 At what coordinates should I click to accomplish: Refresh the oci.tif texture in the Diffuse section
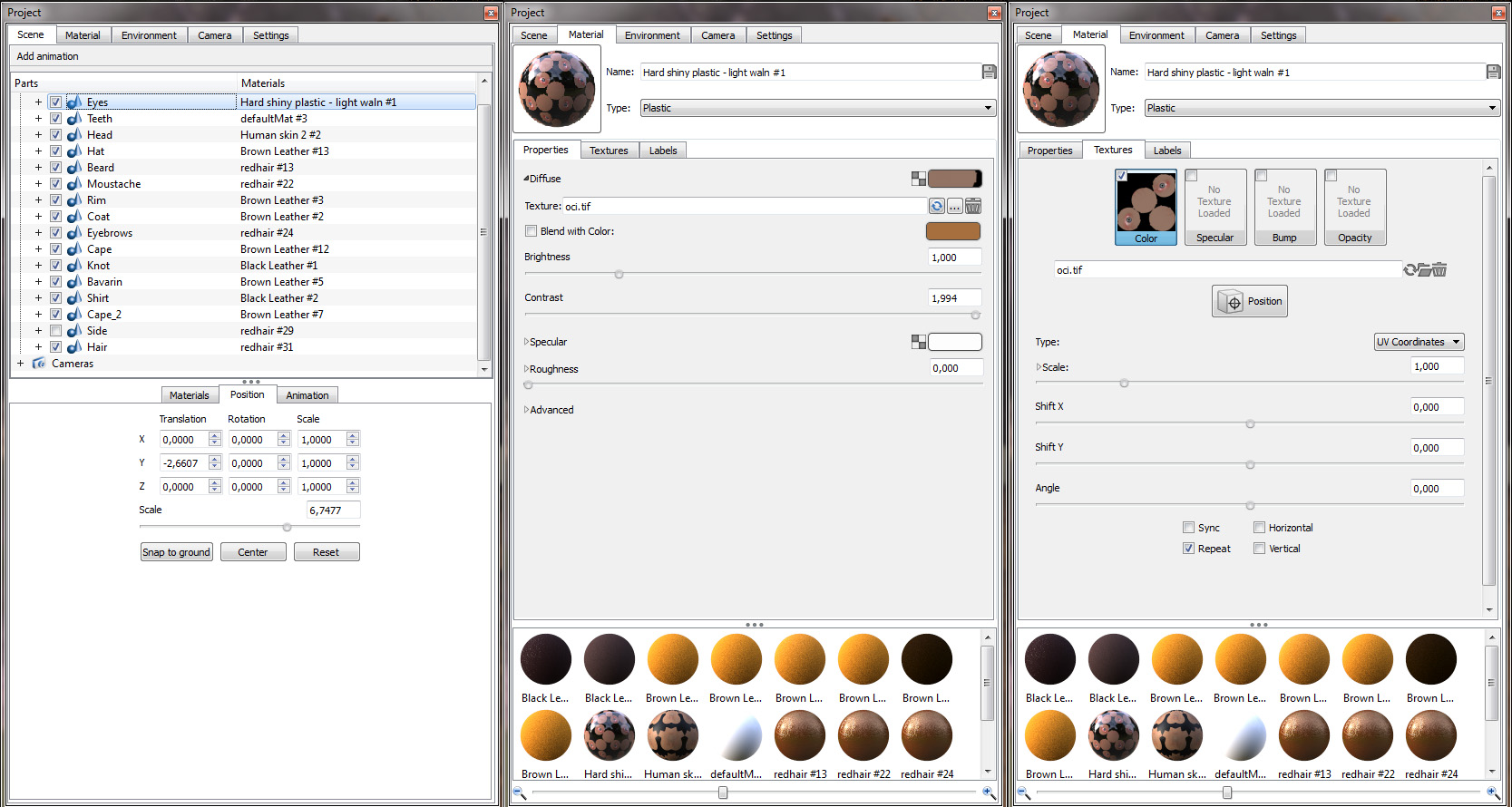pyautogui.click(x=937, y=206)
